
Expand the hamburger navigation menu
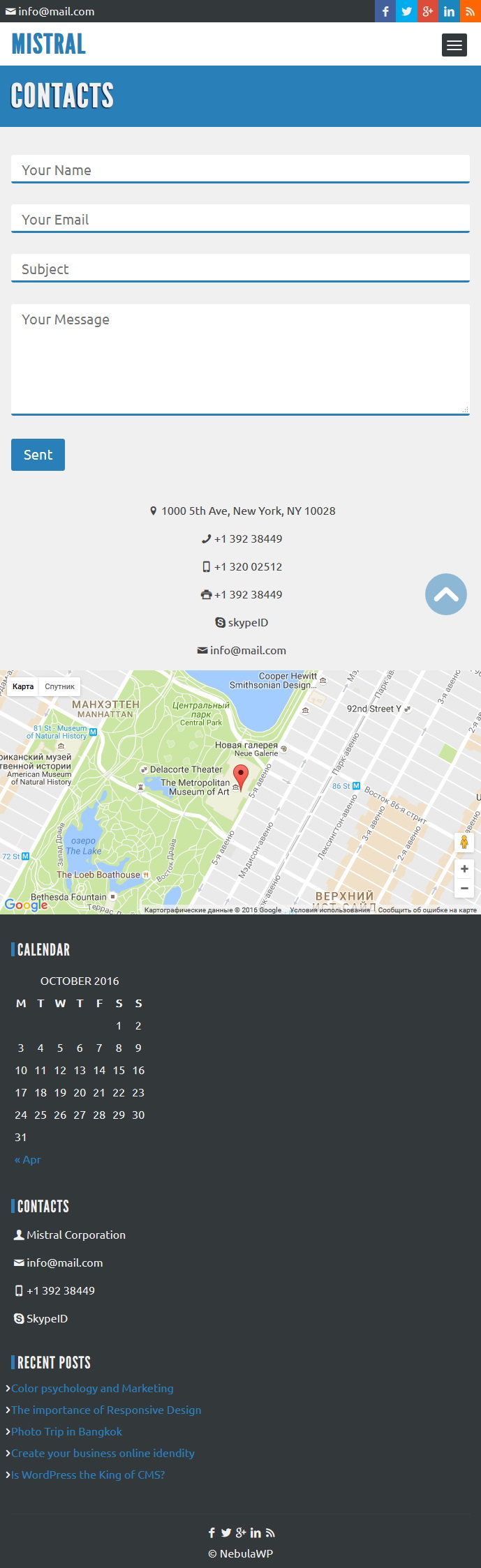point(454,45)
